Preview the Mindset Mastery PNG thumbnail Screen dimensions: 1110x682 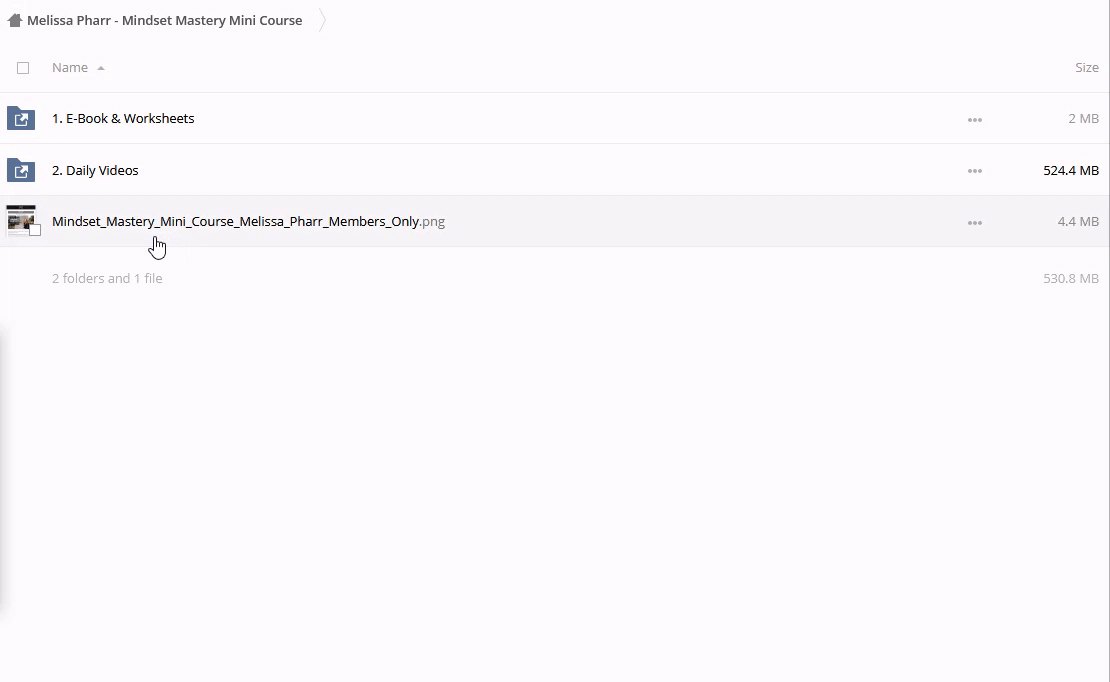pyautogui.click(x=20, y=219)
